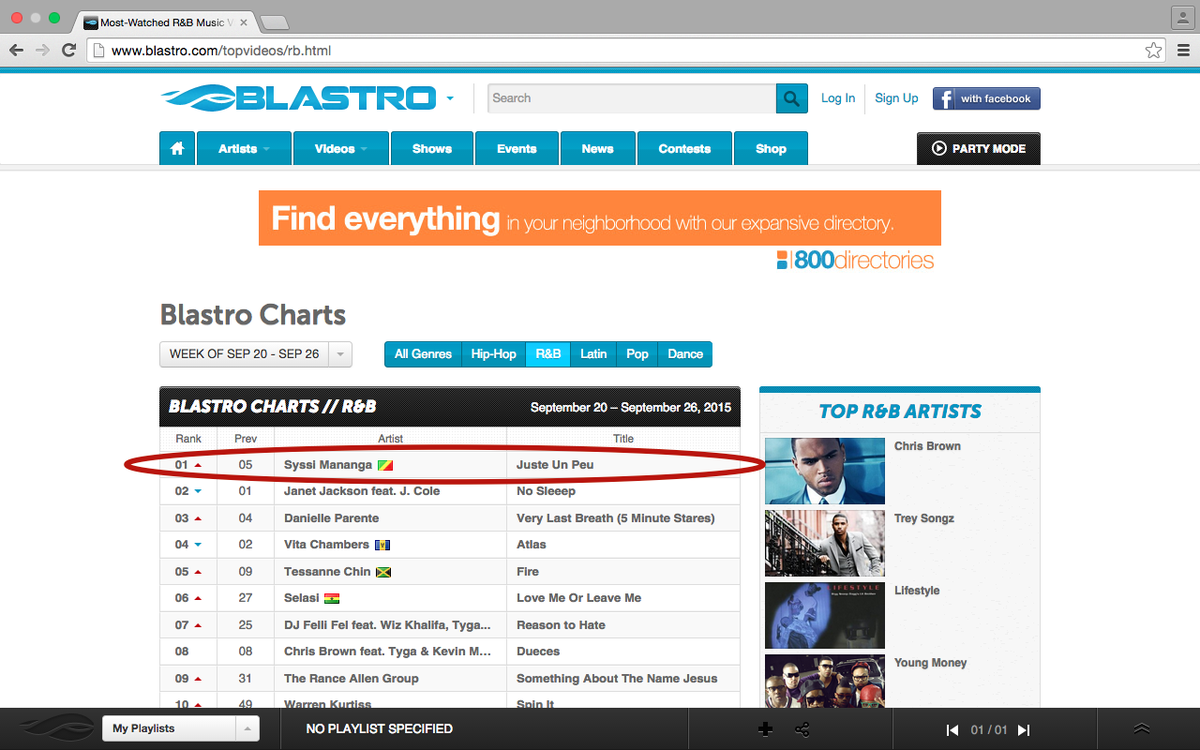Select the R&B chart filter
The width and height of the screenshot is (1200, 750).
(548, 354)
